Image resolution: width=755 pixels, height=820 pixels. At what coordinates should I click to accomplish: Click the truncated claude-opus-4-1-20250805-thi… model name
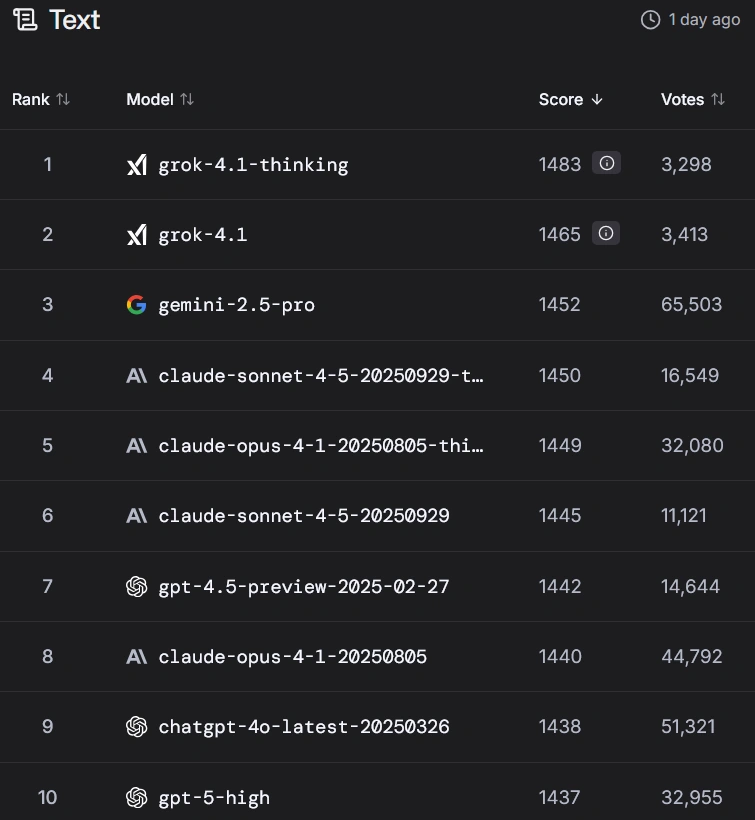pyautogui.click(x=321, y=446)
